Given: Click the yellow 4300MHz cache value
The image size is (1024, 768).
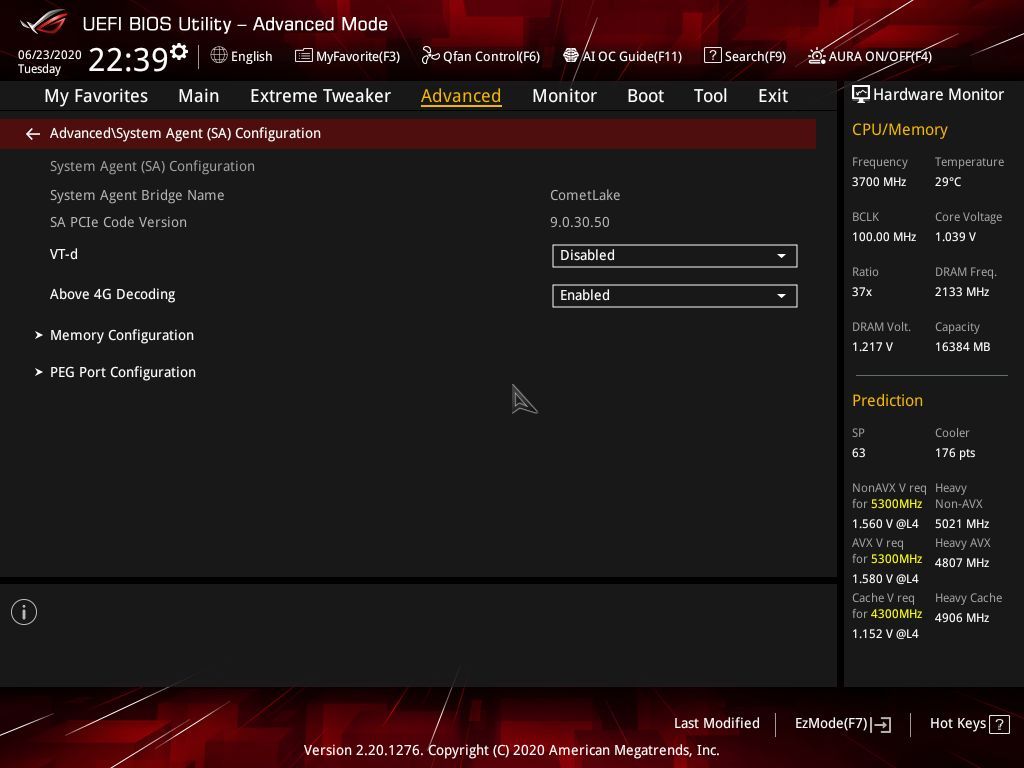Looking at the screenshot, I should tap(896, 614).
